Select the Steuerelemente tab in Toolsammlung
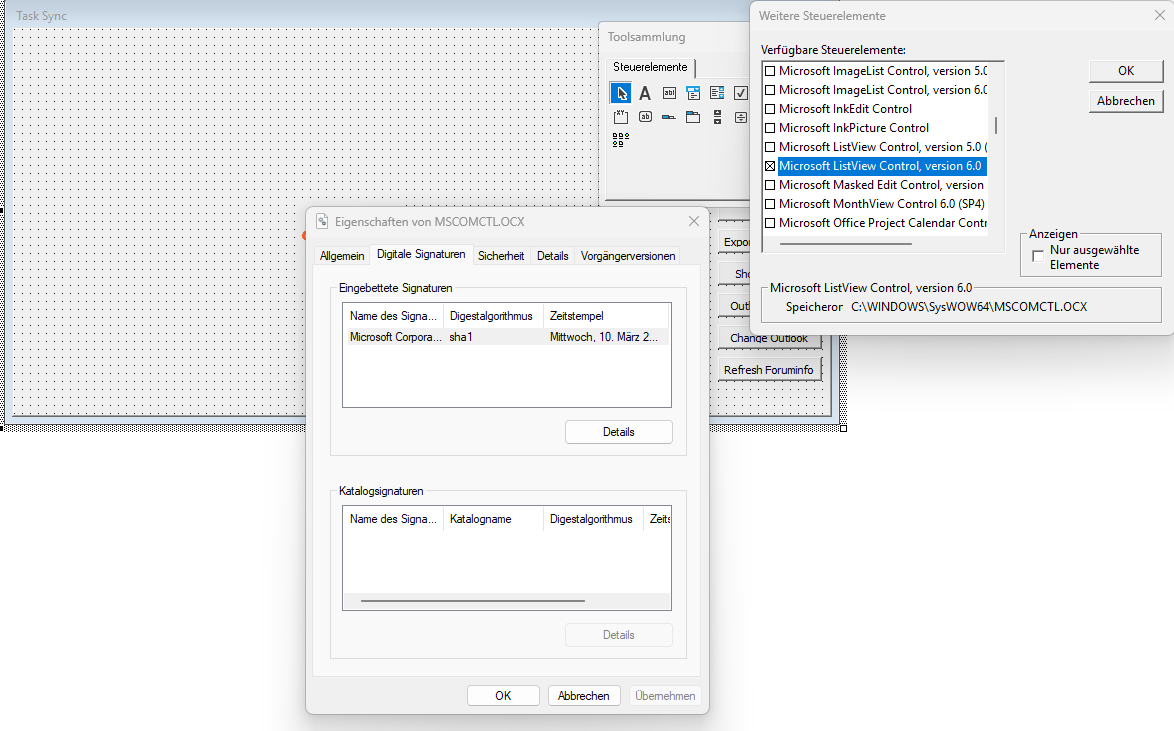The width and height of the screenshot is (1174, 731). tap(650, 67)
